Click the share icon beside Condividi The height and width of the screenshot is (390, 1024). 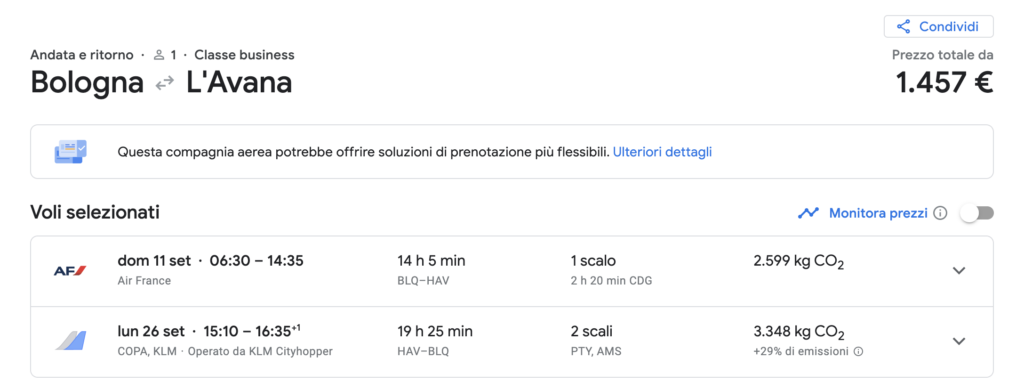click(x=903, y=27)
